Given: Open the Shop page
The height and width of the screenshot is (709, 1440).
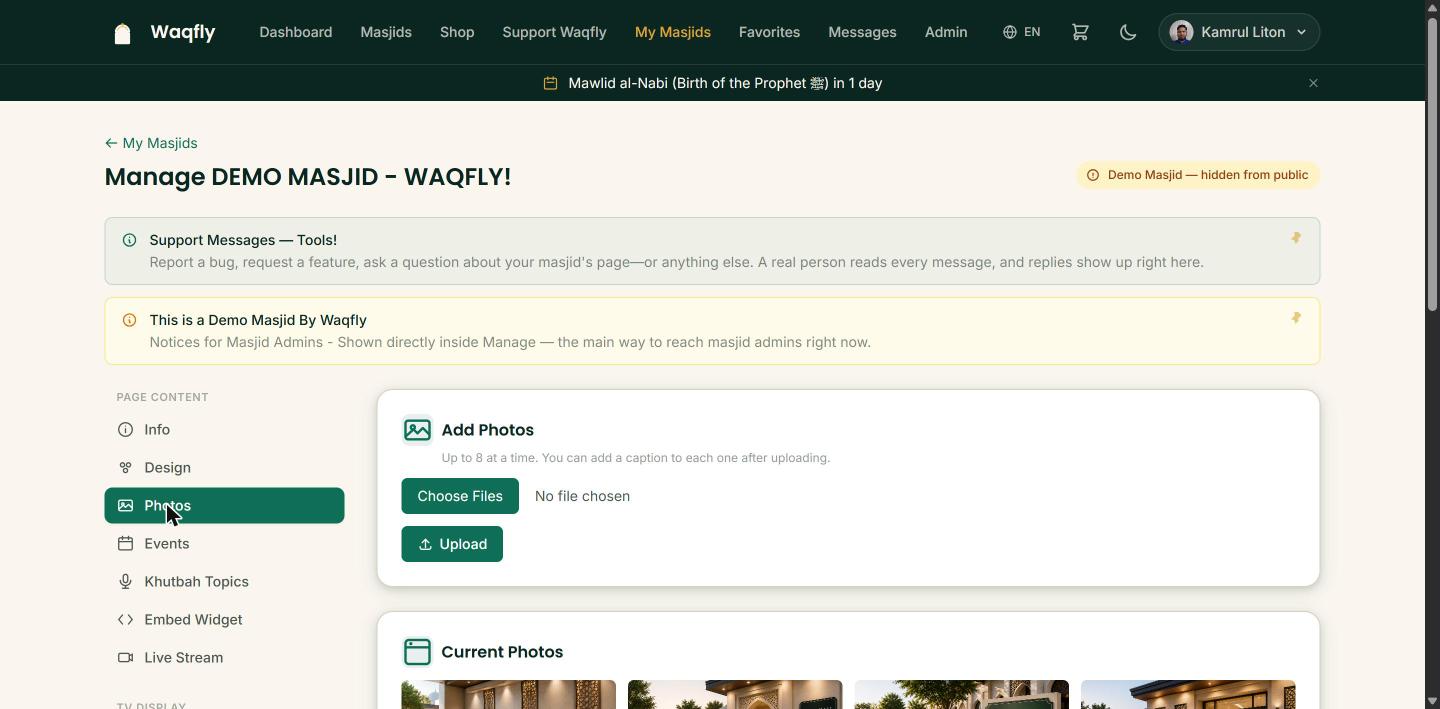Looking at the screenshot, I should 457,32.
